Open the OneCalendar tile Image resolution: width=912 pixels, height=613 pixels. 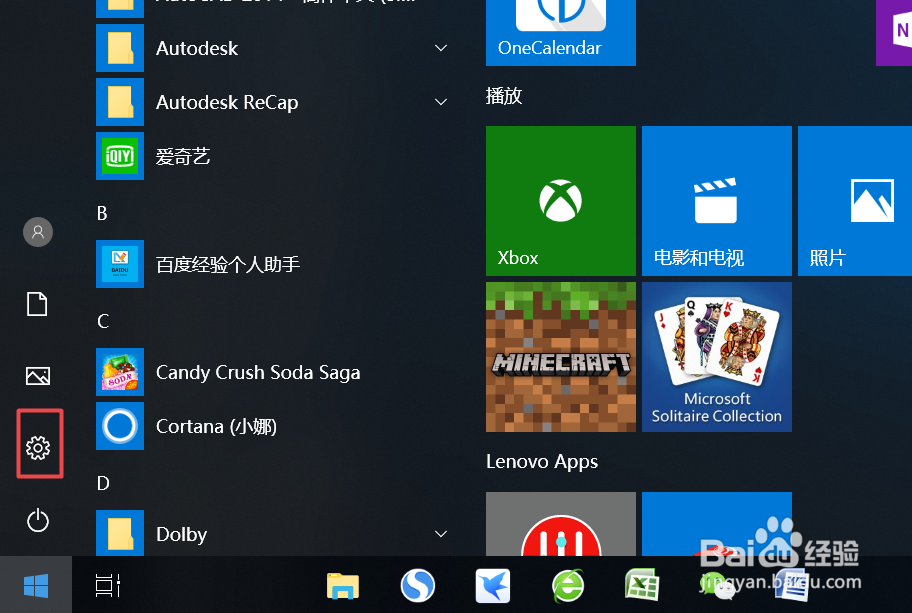pyautogui.click(x=561, y=33)
